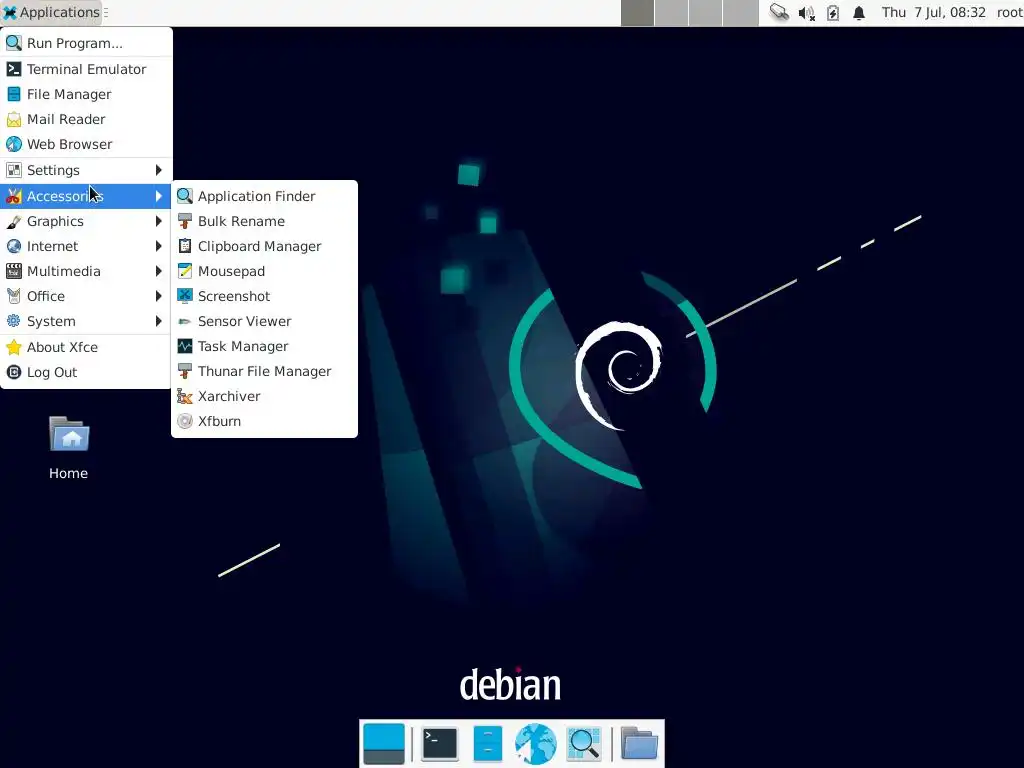Click the Bulk Rename icon
Viewport: 1024px width, 768px height.
tap(185, 221)
